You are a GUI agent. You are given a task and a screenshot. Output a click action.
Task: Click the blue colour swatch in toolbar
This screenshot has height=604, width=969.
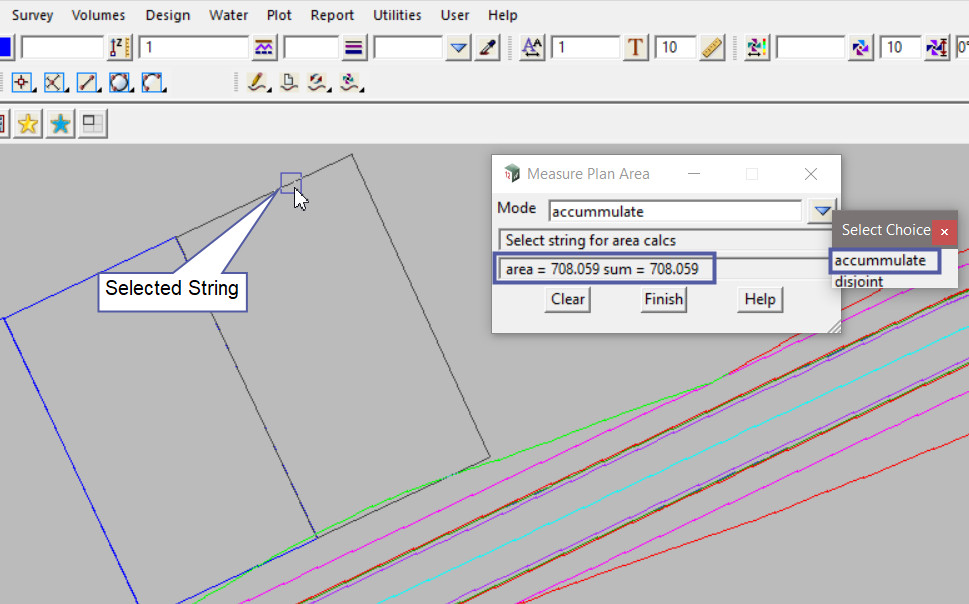click(5, 48)
